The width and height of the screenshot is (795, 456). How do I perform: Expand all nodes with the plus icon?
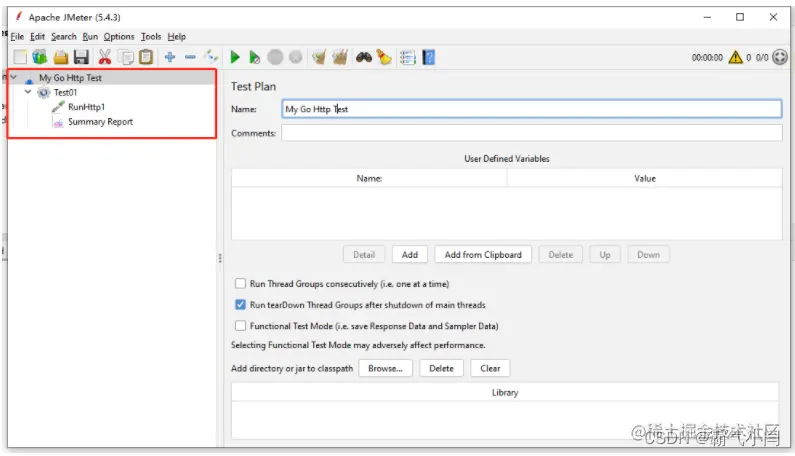point(170,57)
